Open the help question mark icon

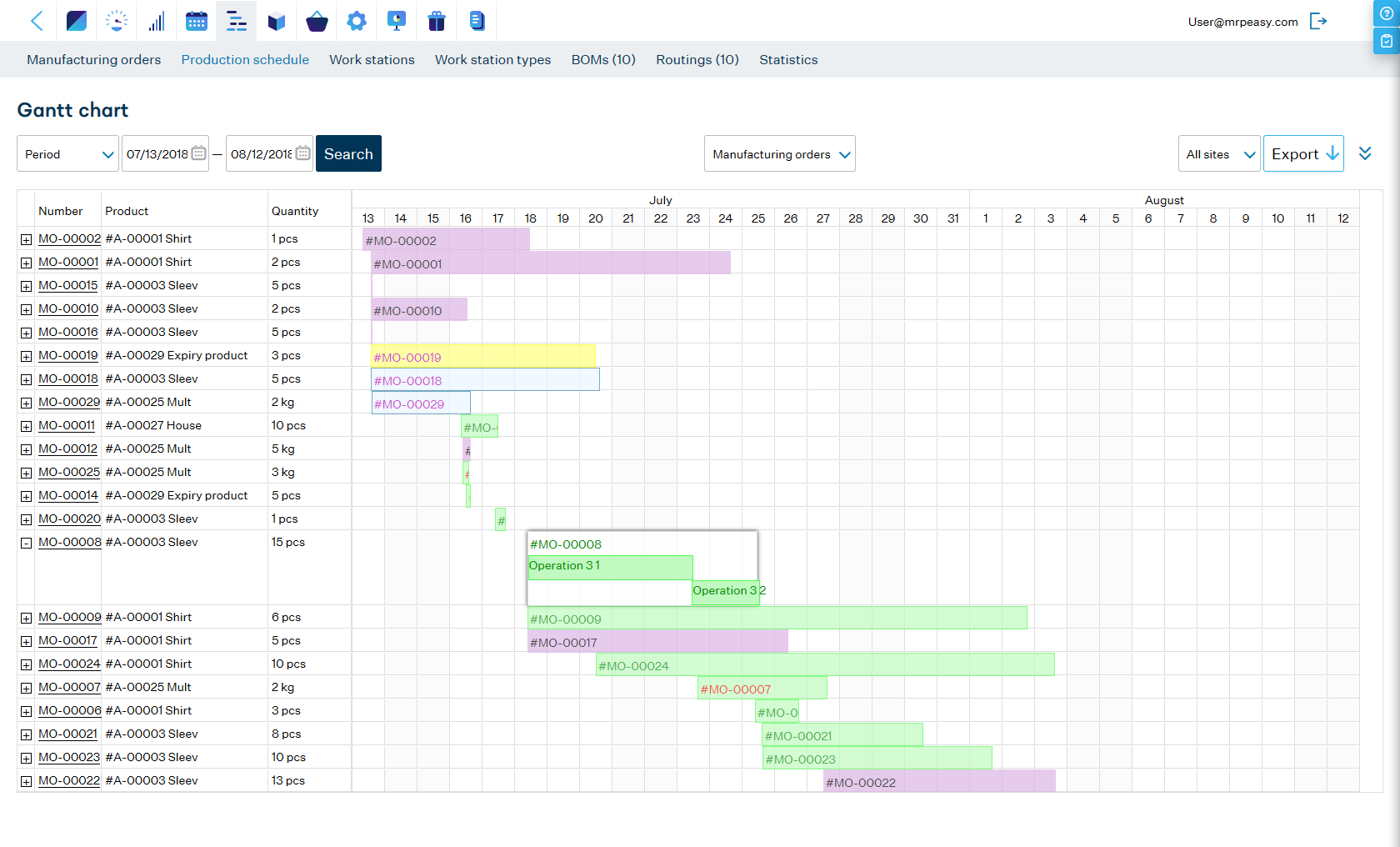1387,13
